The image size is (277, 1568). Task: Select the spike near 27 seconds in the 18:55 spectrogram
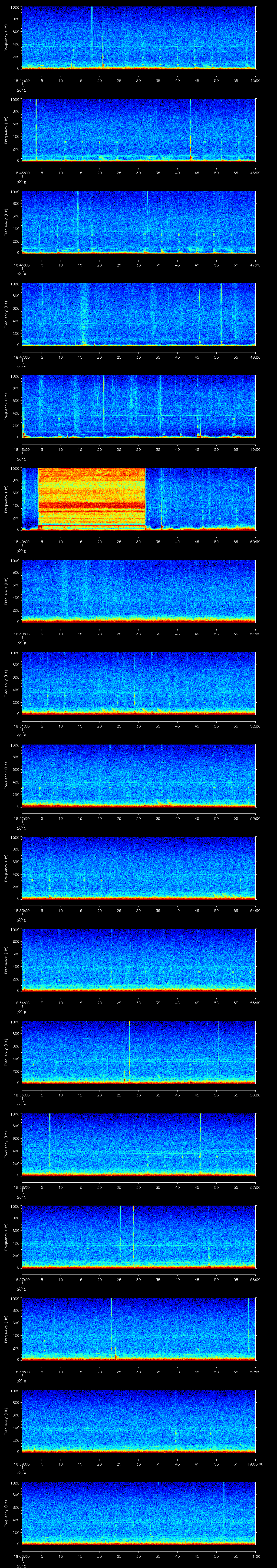130,1047
